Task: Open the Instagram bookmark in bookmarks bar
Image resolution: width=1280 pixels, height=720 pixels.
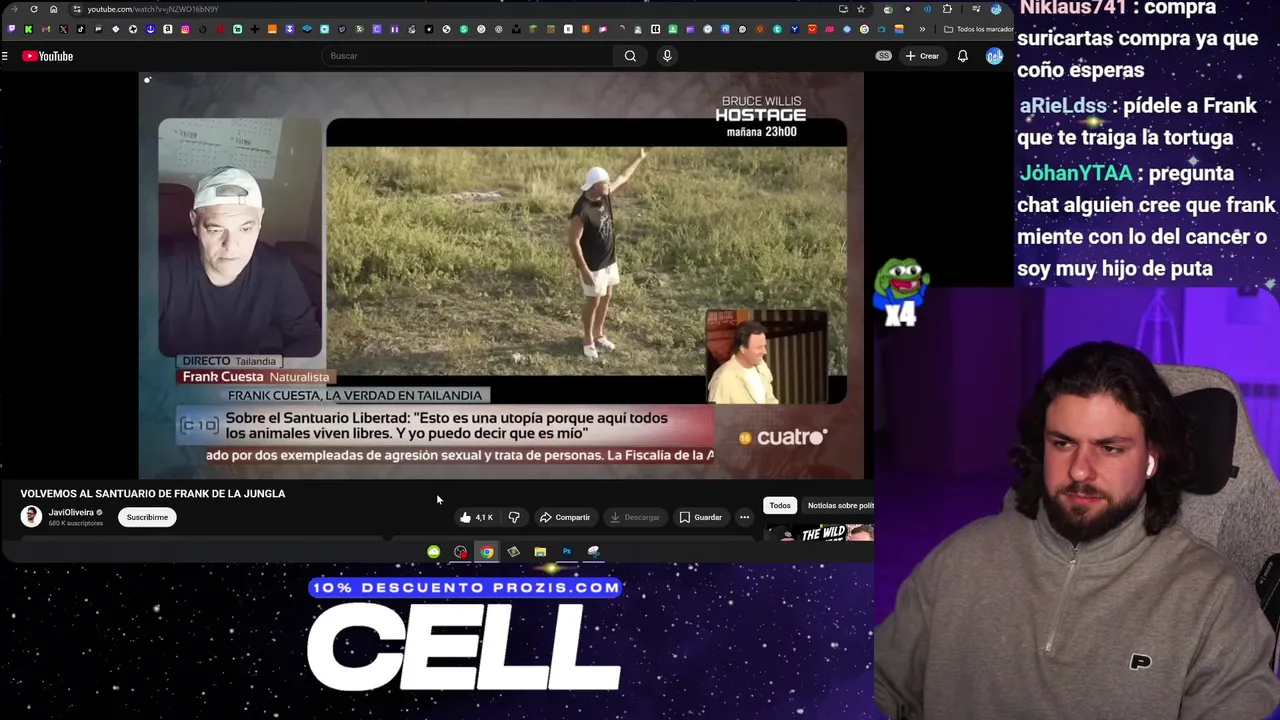Action: point(185,29)
